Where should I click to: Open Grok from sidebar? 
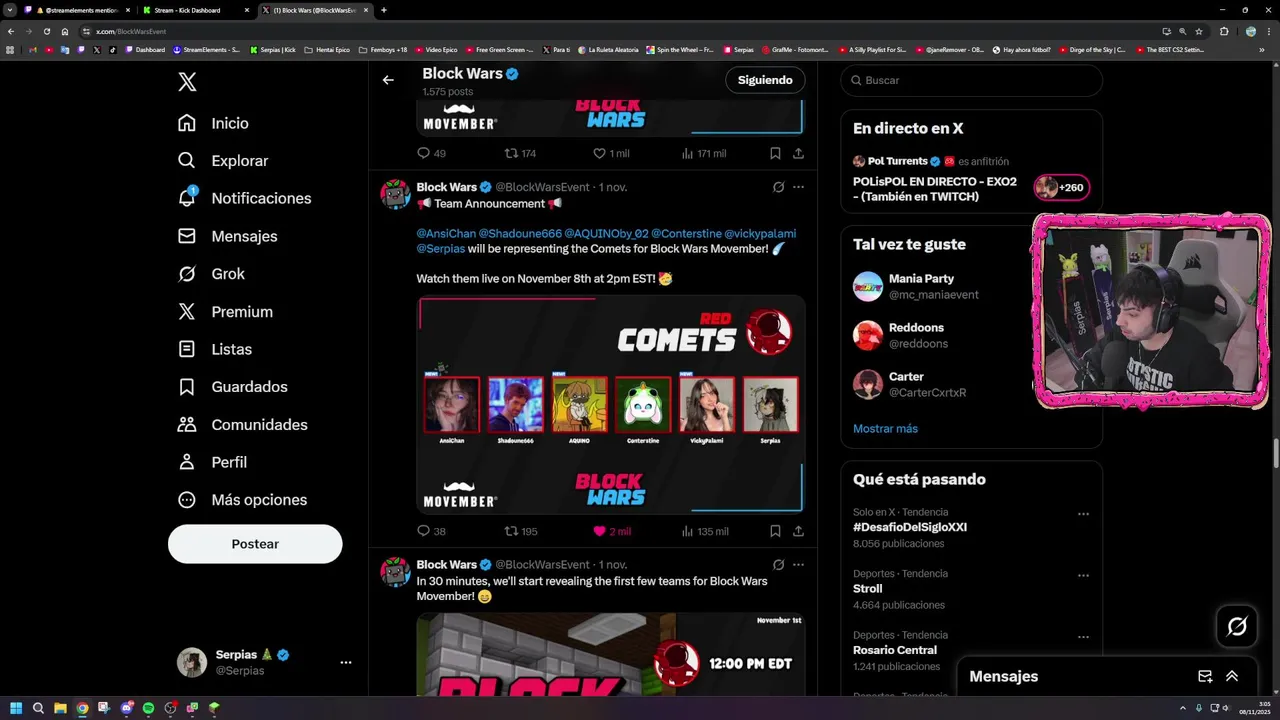click(x=211, y=273)
